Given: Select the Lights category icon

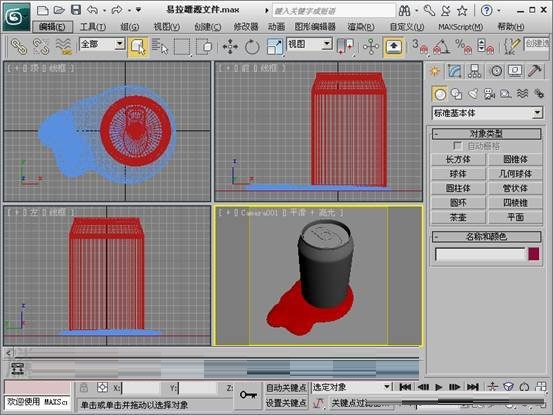Looking at the screenshot, I should click(x=473, y=94).
